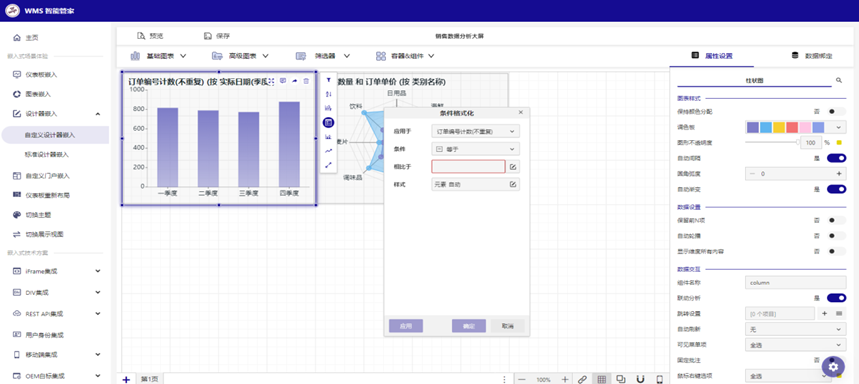This screenshot has width=859, height=384.
Task: Click the 保存 save button
Action: coord(216,36)
